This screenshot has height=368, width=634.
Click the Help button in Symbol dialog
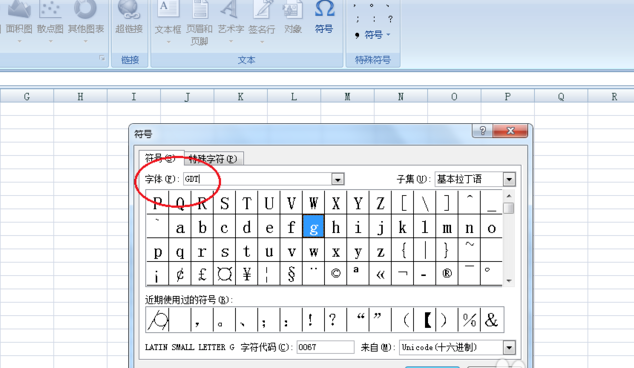click(x=482, y=131)
